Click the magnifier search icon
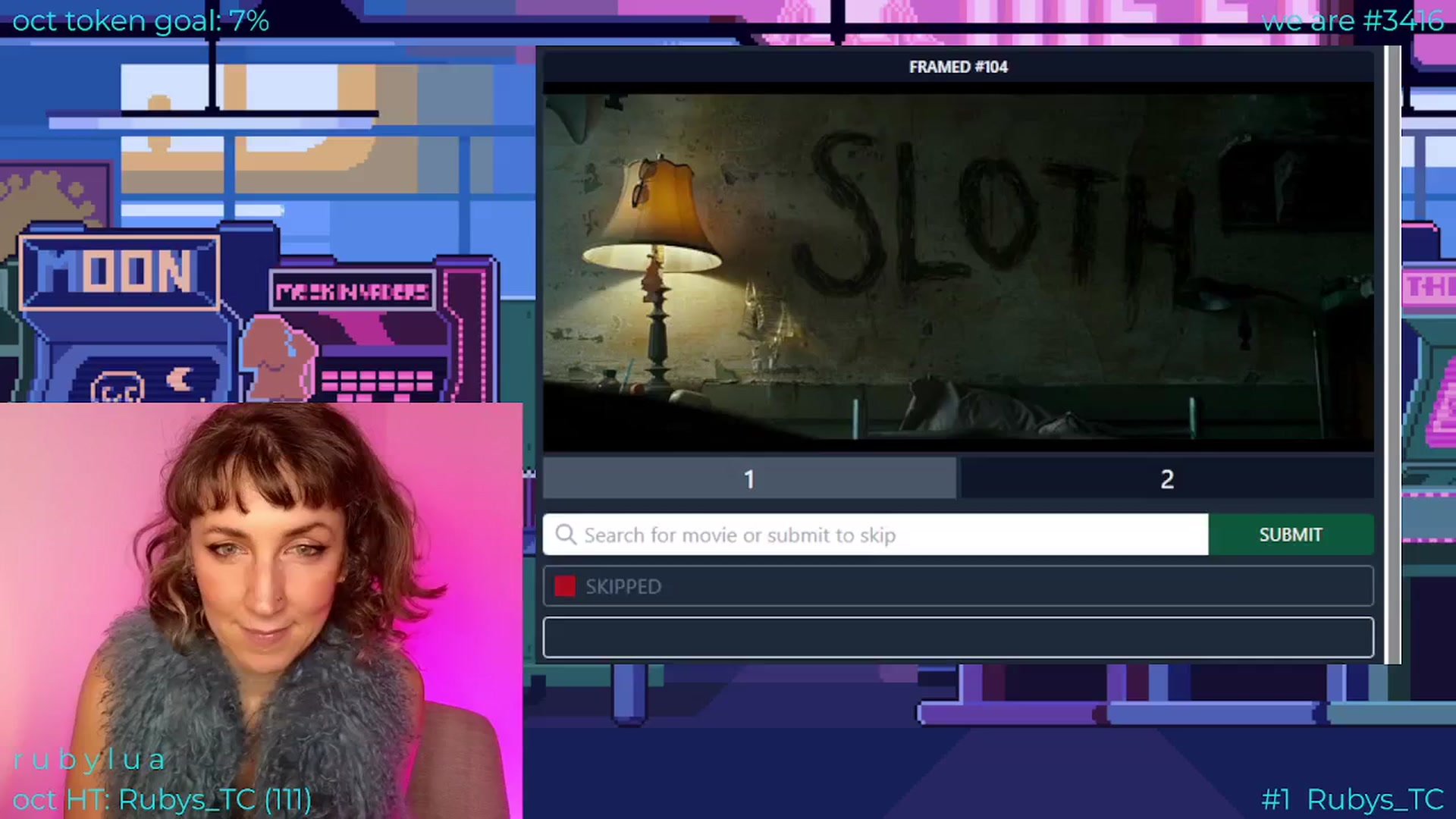1456x819 pixels. (566, 535)
